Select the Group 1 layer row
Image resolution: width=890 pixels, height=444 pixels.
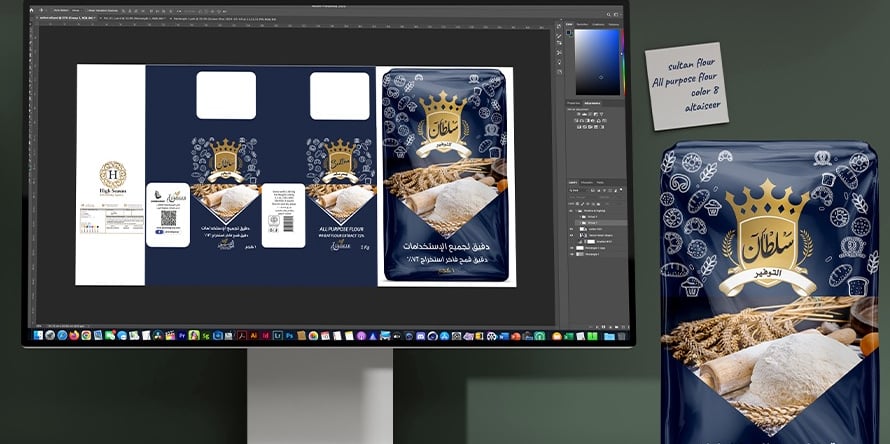point(601,223)
